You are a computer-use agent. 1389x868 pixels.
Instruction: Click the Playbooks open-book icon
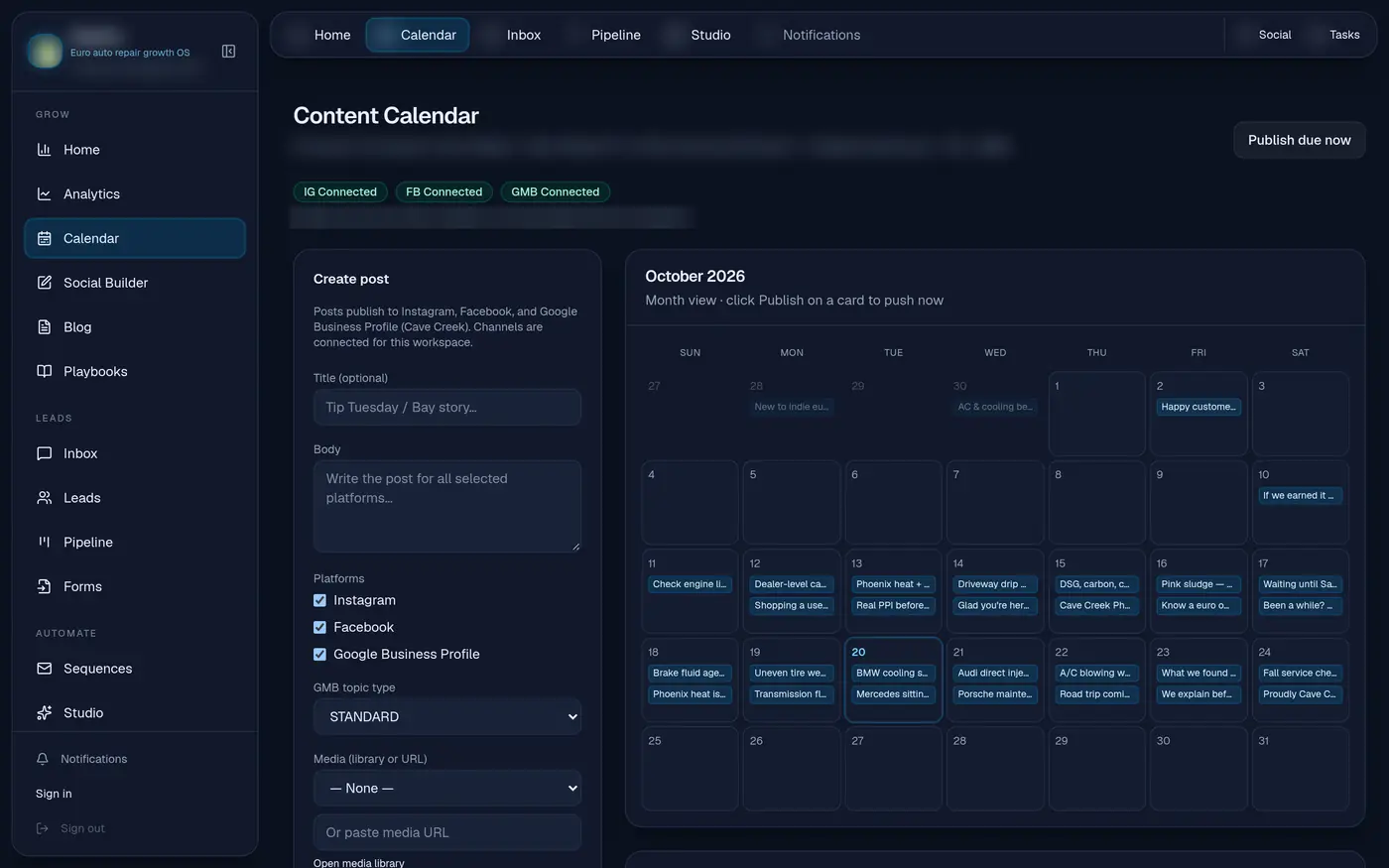tap(44, 371)
